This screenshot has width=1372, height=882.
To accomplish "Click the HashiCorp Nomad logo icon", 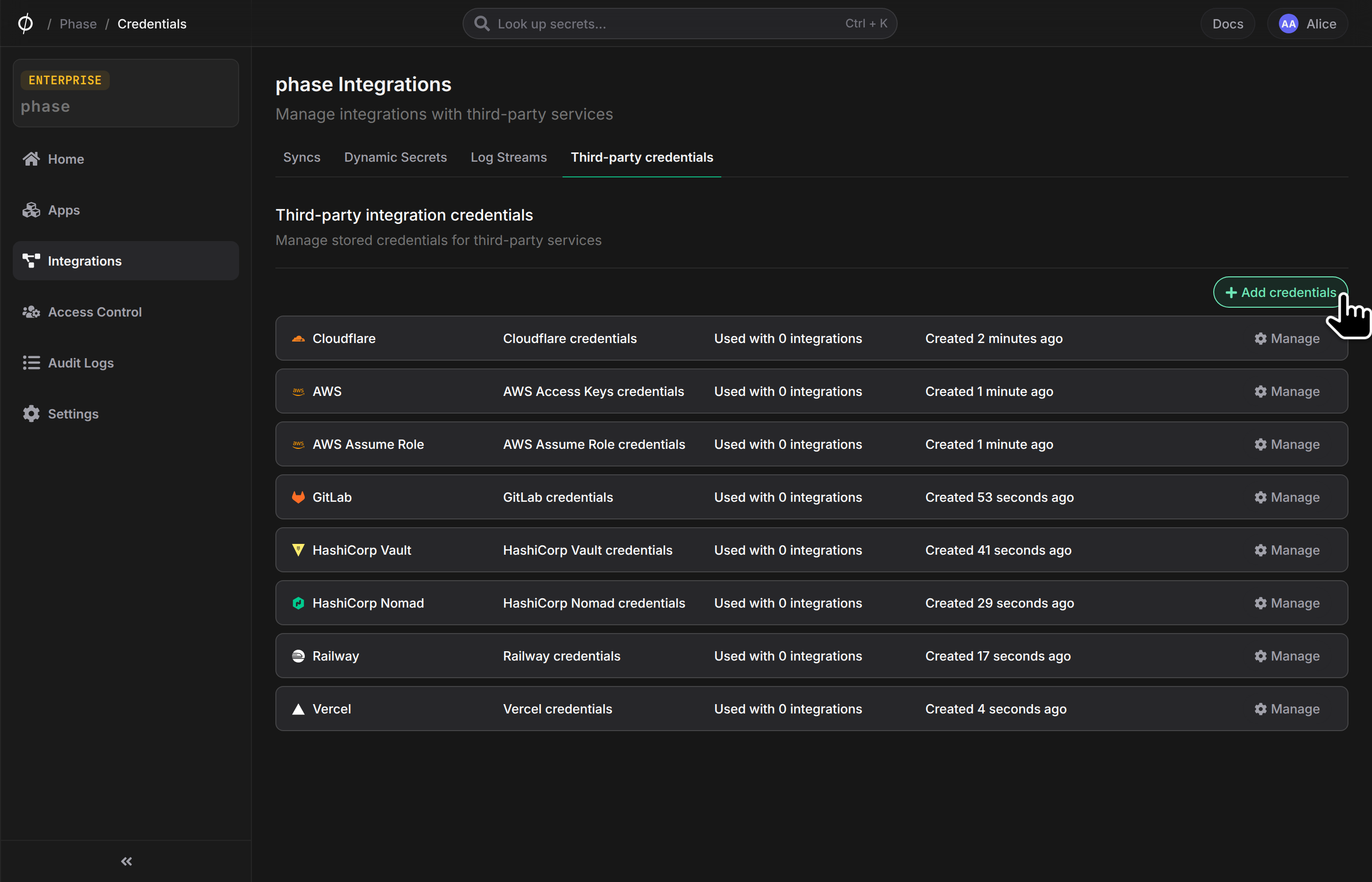I will tap(298, 603).
